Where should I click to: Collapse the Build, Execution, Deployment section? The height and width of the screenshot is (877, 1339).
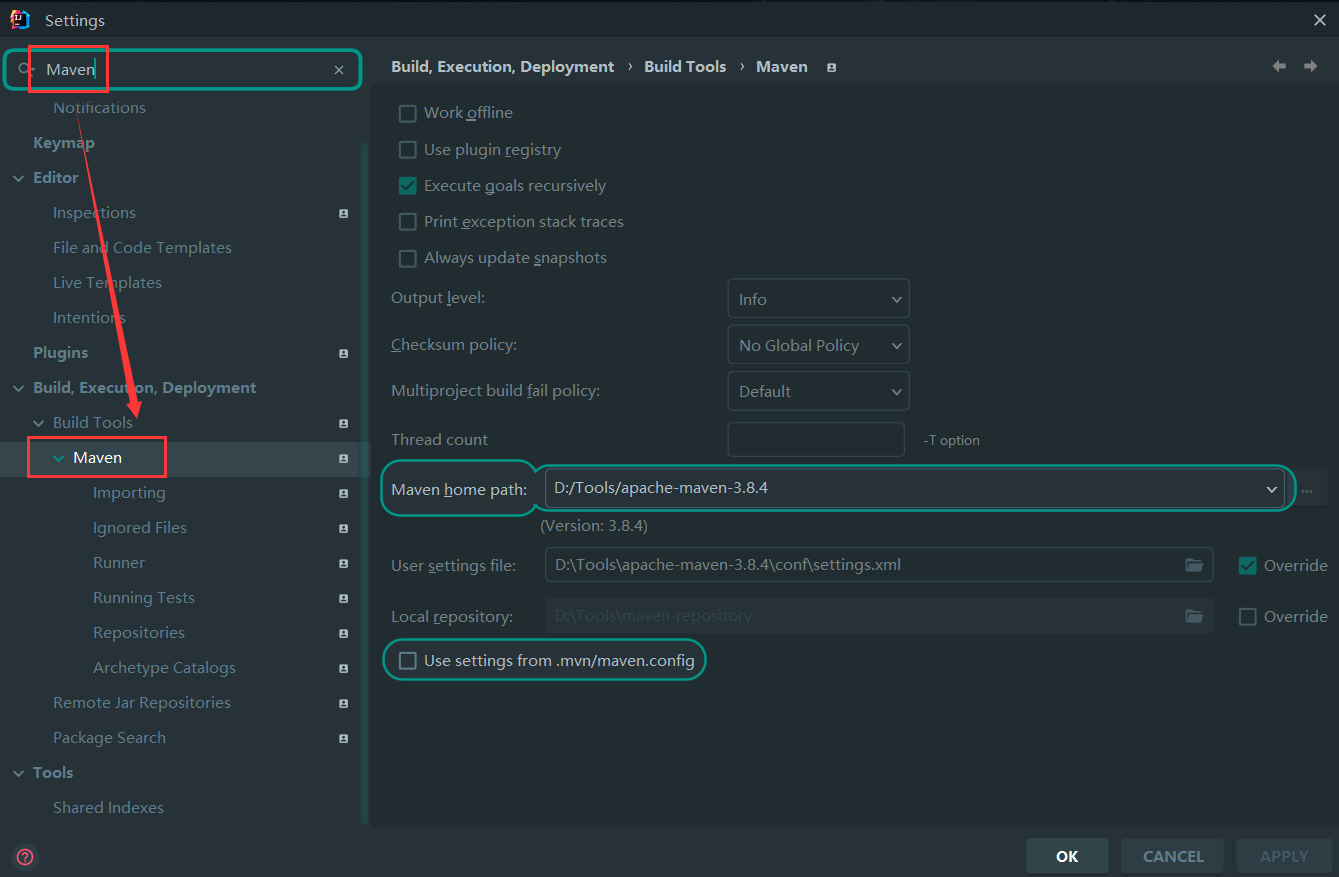[18, 388]
